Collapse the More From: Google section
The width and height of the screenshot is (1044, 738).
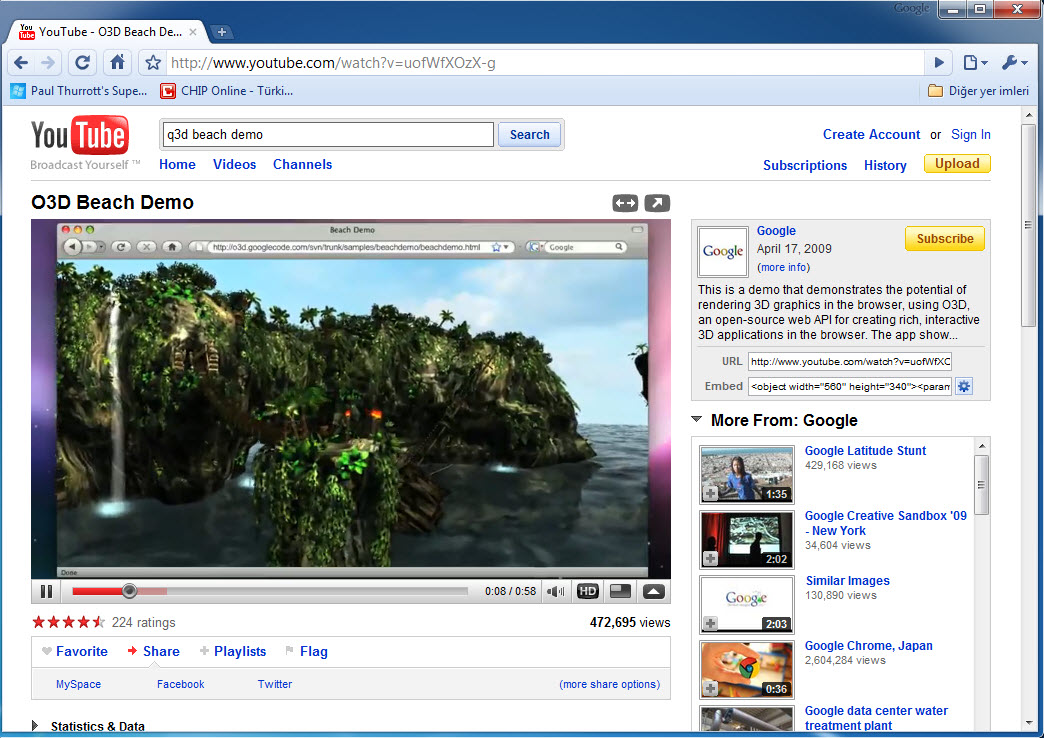pos(696,420)
